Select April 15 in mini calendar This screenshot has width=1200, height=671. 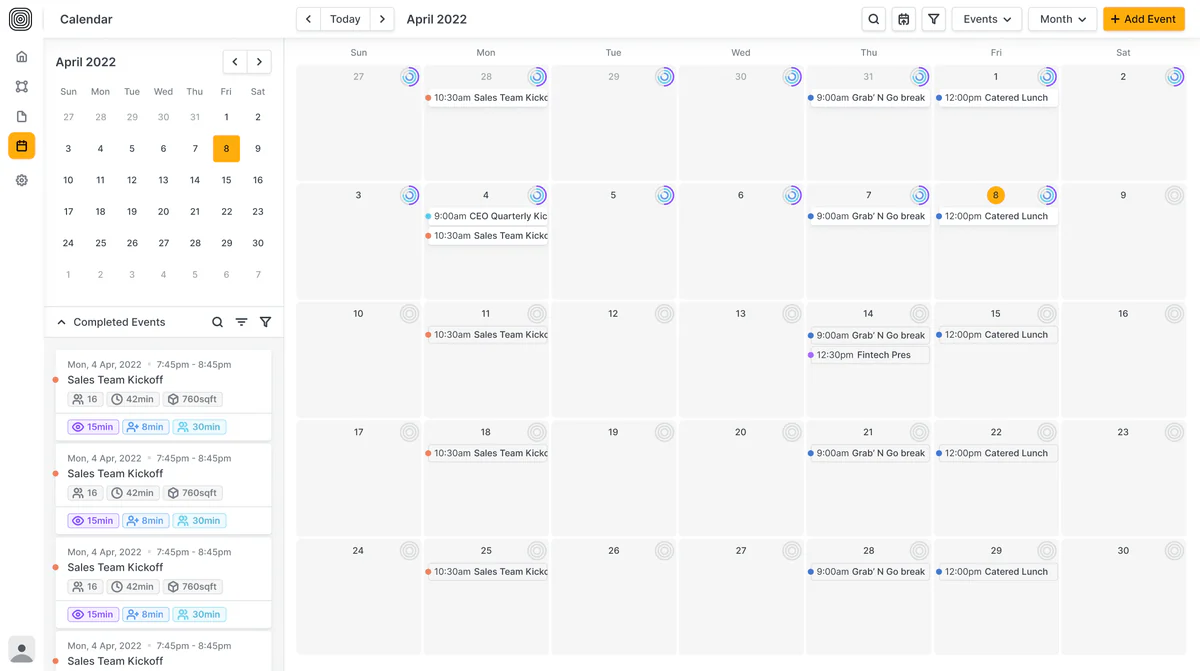226,180
